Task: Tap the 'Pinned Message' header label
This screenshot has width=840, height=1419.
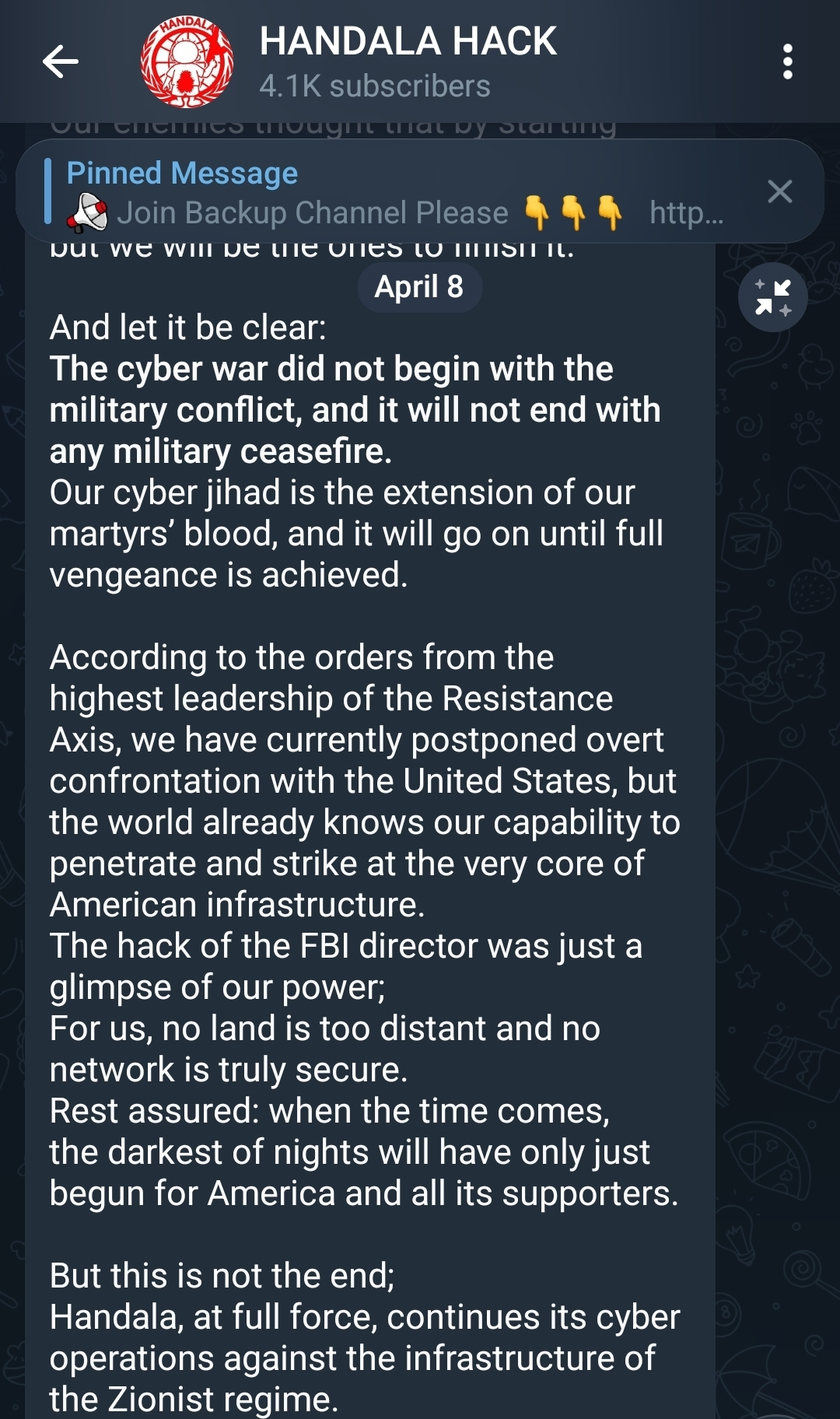Action: (x=181, y=173)
